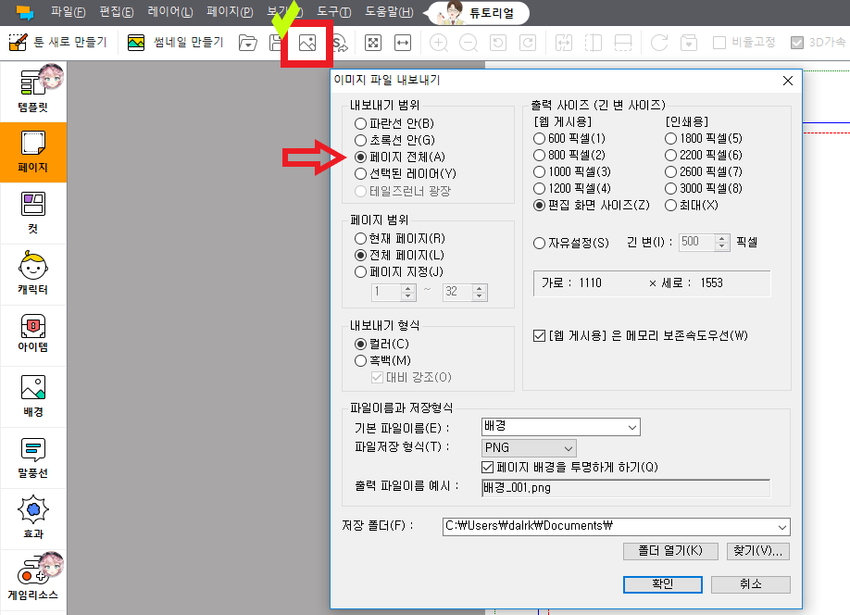Select 흑백(M) export format
This screenshot has height=615, width=850.
tap(382, 361)
